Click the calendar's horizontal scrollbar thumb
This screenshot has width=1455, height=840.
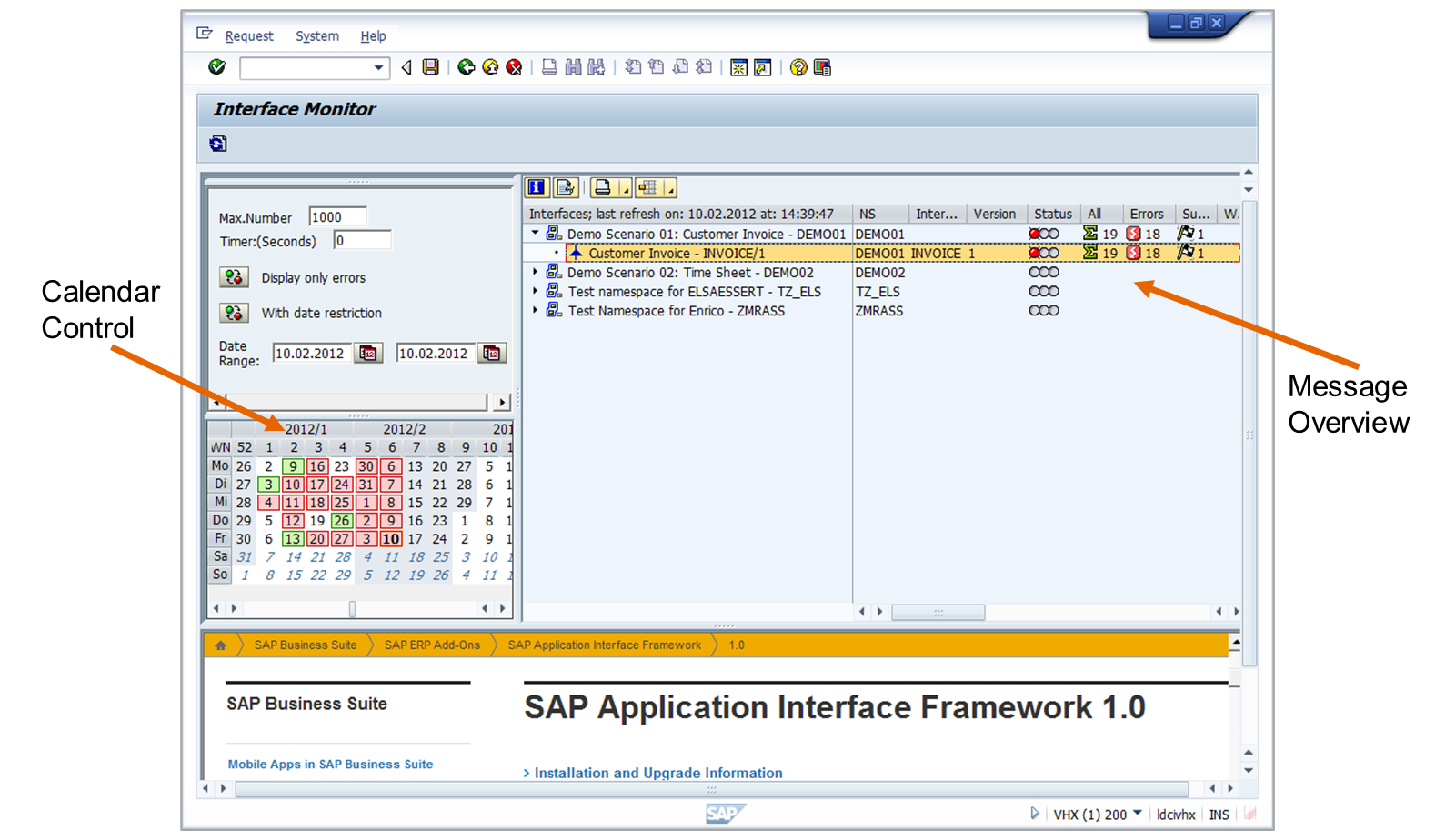click(352, 608)
